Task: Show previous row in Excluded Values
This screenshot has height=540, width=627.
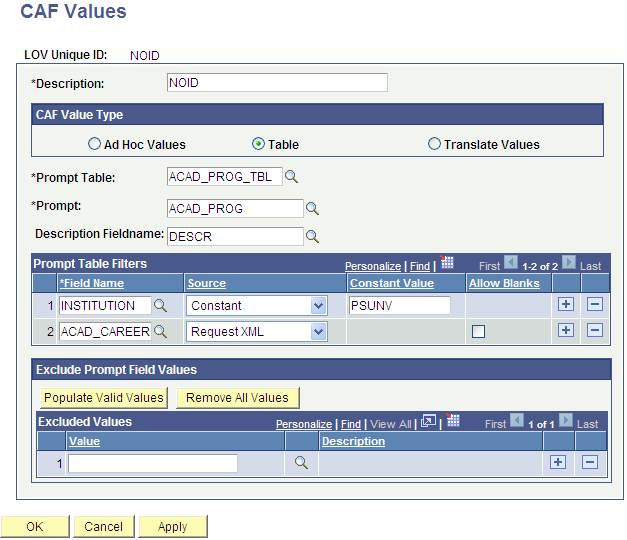Action: pyautogui.click(x=517, y=420)
